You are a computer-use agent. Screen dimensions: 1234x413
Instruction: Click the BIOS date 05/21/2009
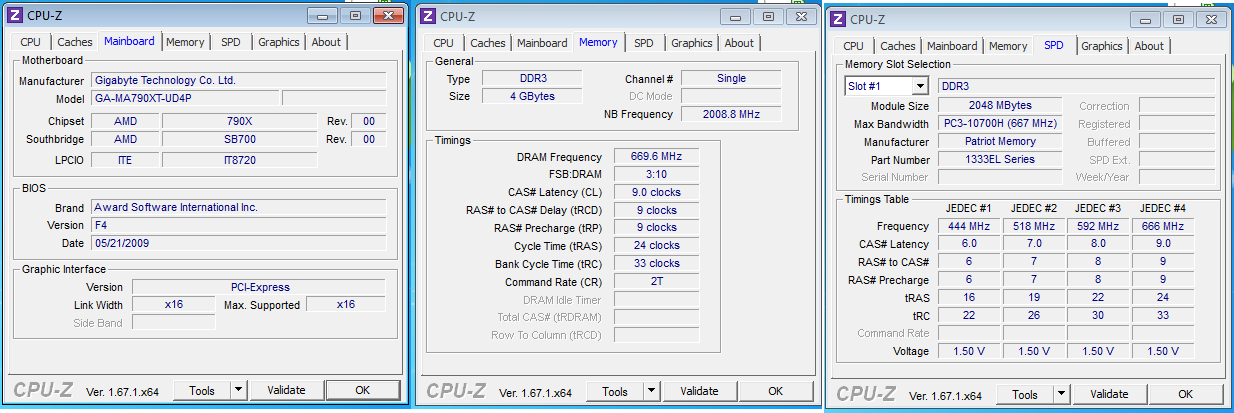(x=238, y=243)
